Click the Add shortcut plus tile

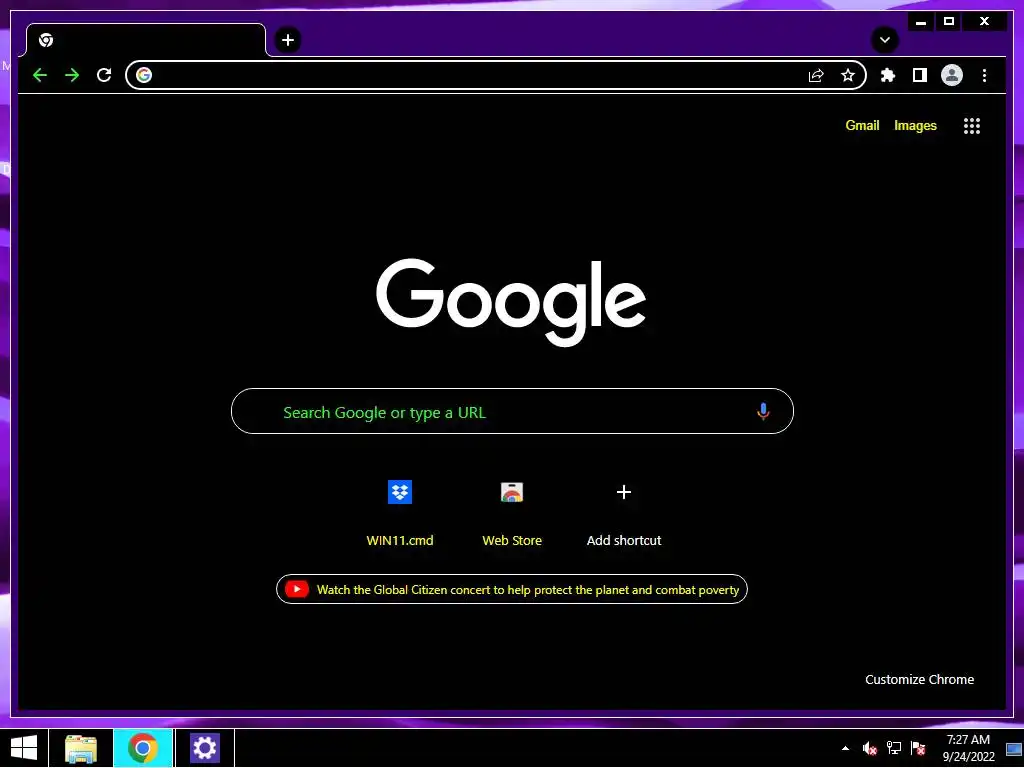pyautogui.click(x=624, y=514)
